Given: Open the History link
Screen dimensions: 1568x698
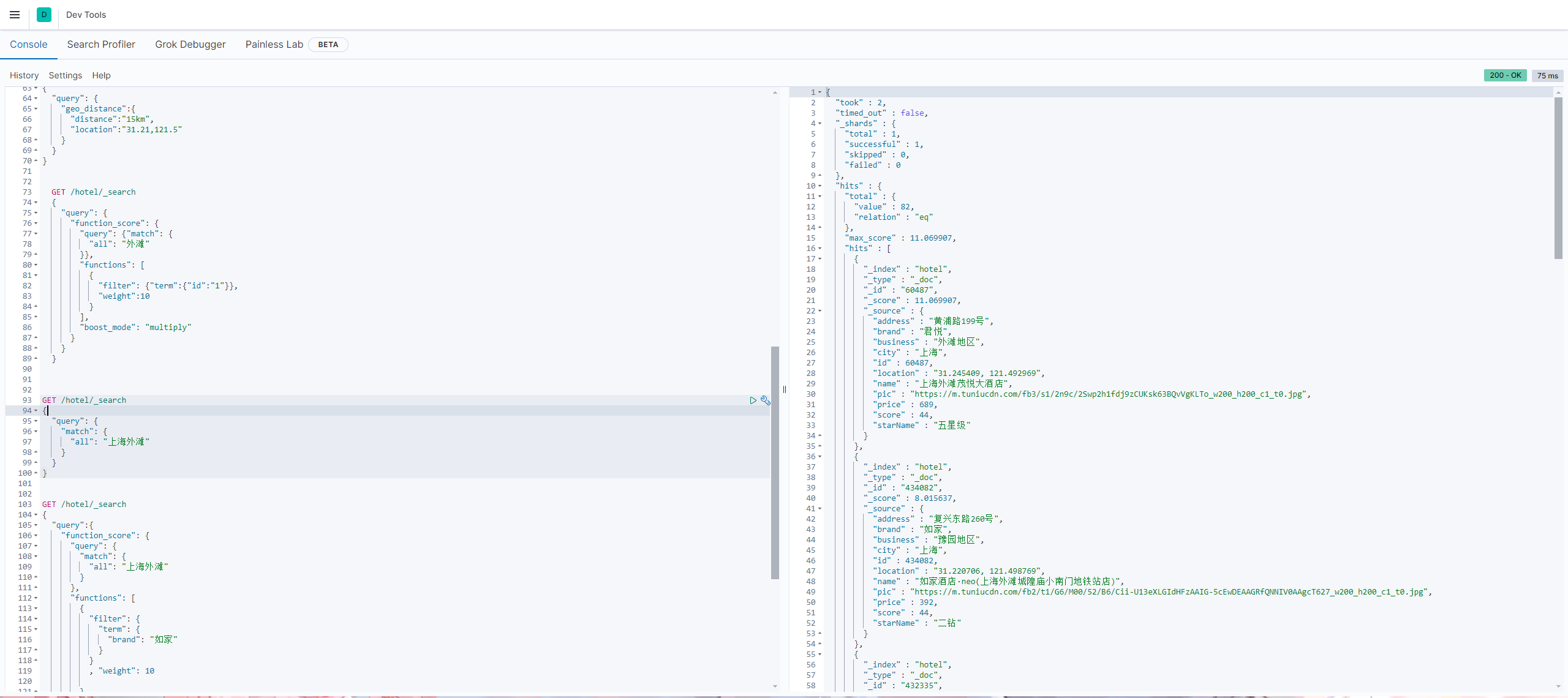Looking at the screenshot, I should tap(24, 75).
